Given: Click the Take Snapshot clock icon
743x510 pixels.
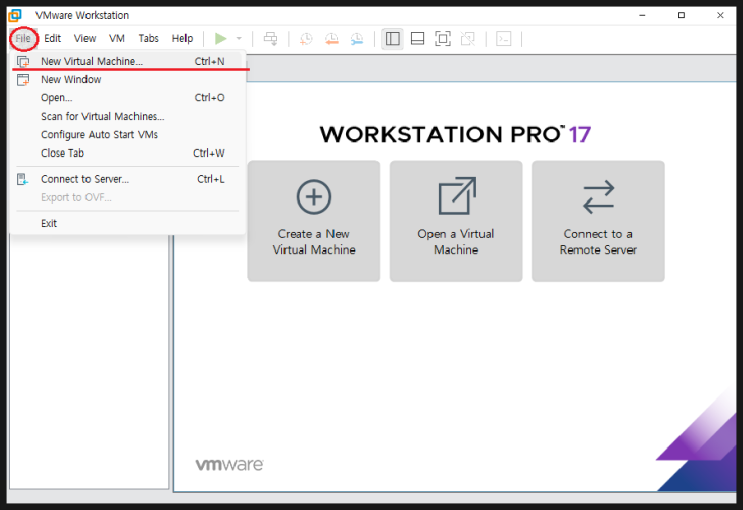Looking at the screenshot, I should 306,38.
